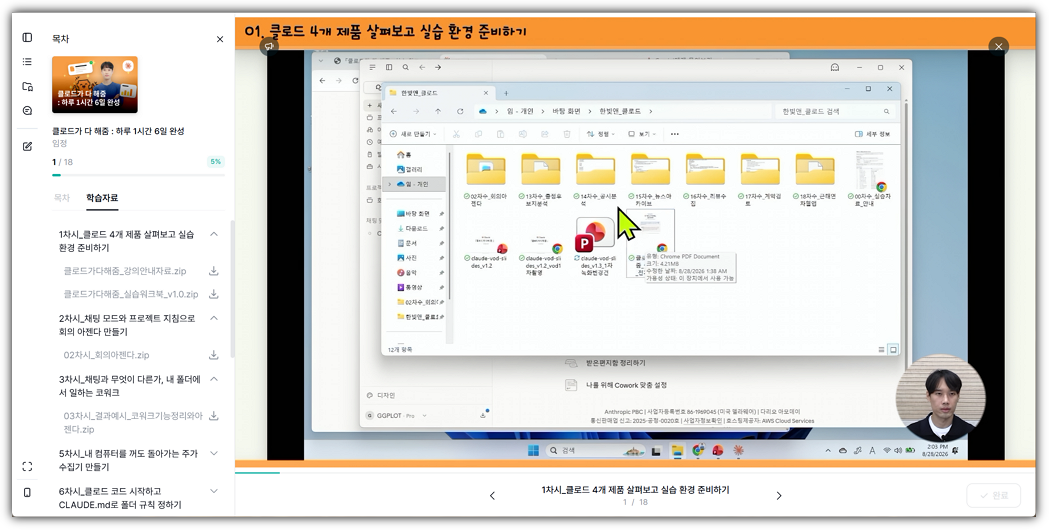This screenshot has width=1049, height=530.
Task: Click the mobile device icon at left rail bottom
Action: (x=27, y=493)
